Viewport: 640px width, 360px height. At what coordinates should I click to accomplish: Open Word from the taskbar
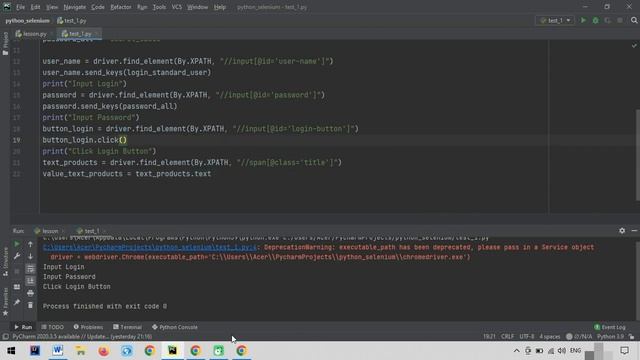point(58,351)
